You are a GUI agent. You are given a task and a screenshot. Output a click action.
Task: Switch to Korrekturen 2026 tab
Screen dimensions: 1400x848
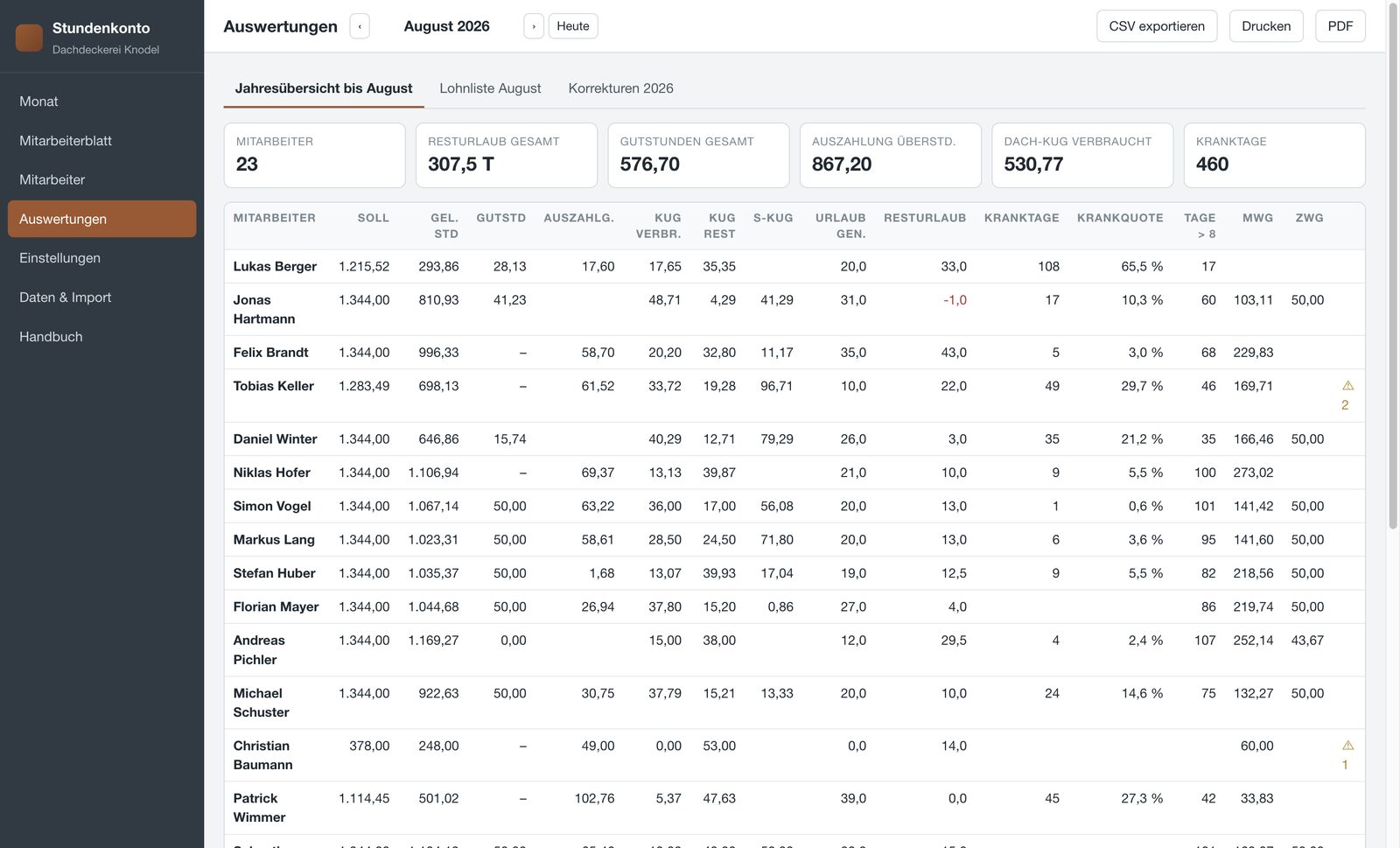coord(620,88)
